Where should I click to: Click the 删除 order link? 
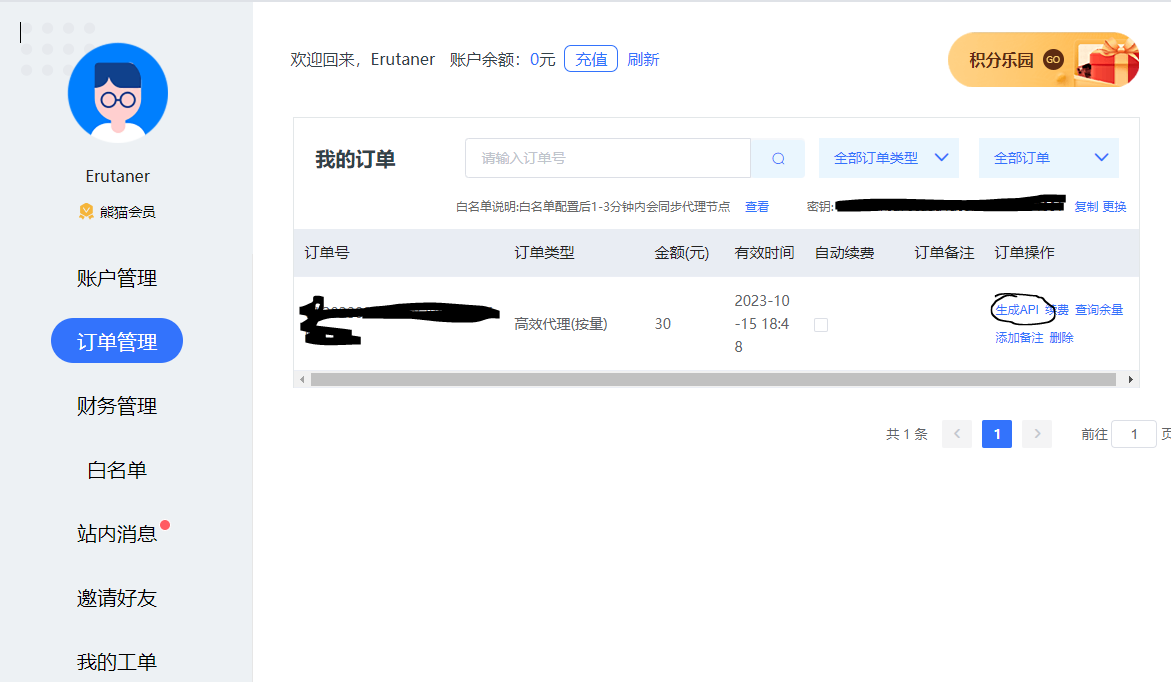pos(1061,338)
